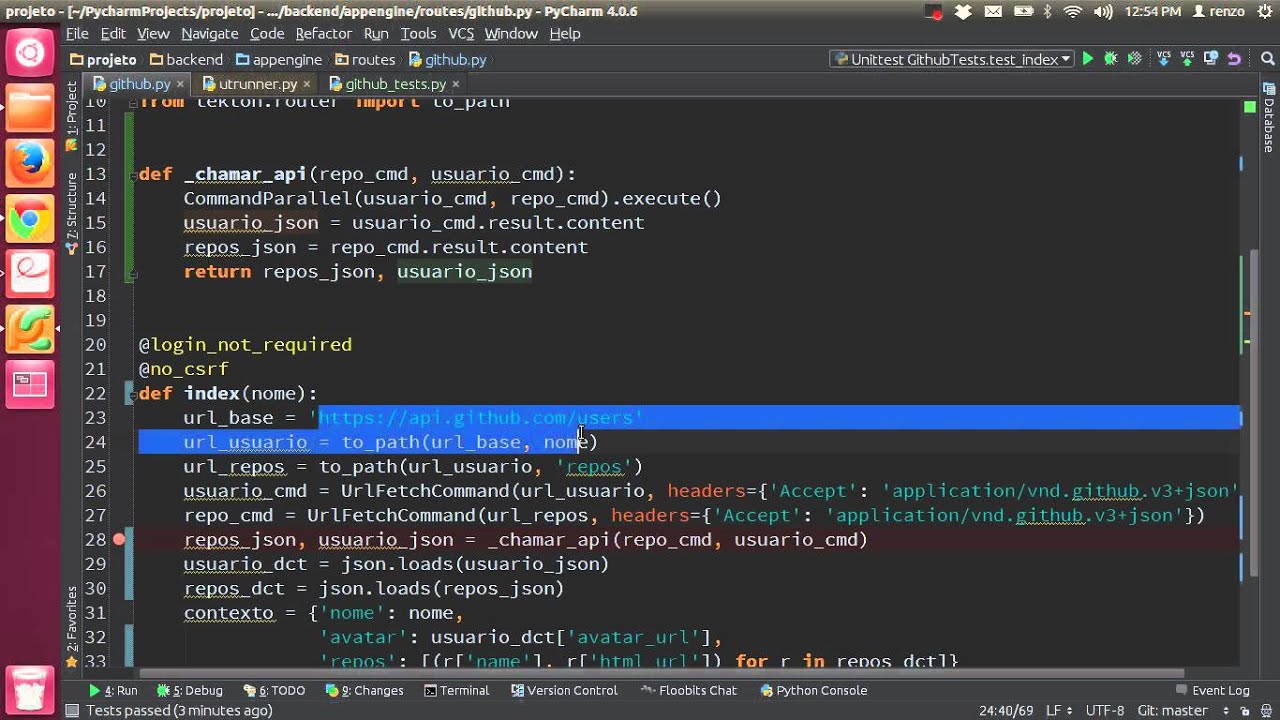Image resolution: width=1280 pixels, height=720 pixels.
Task: Open the run configuration dropdown
Action: tap(951, 60)
